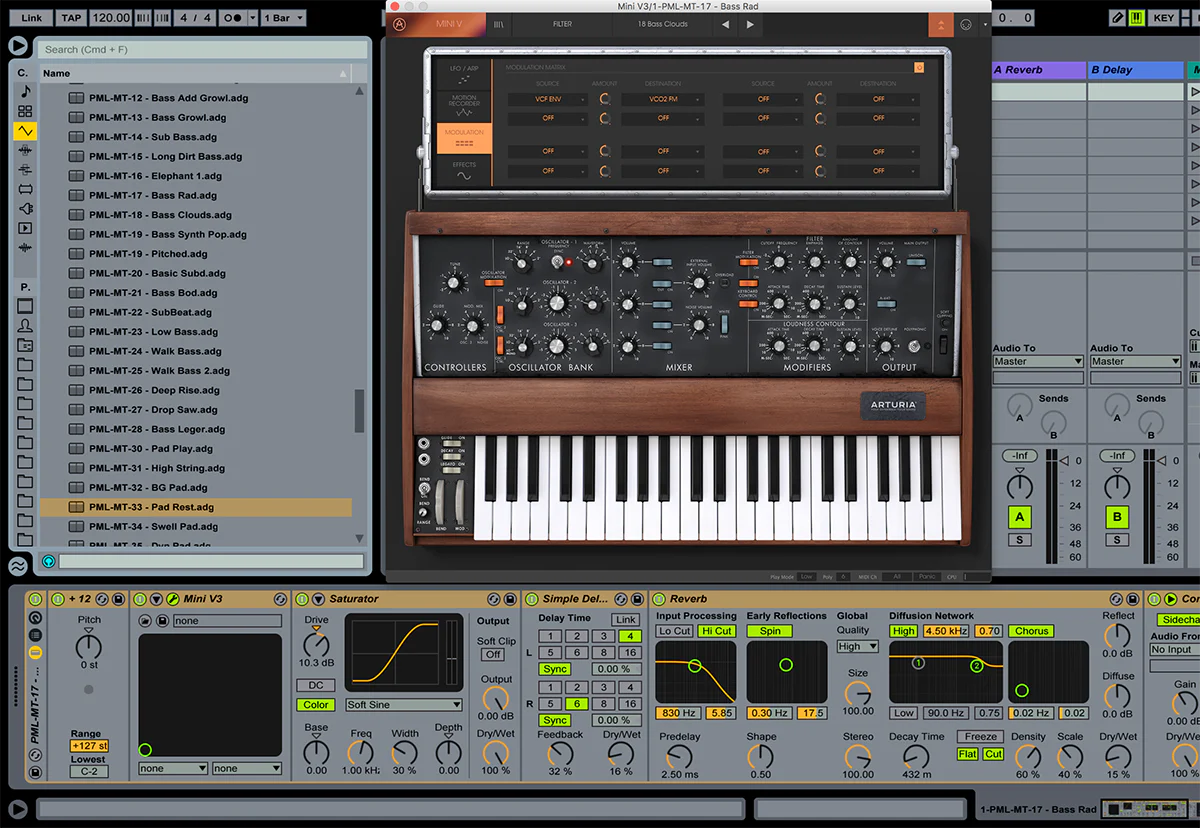Save the Saturator preset with disk icon

tap(510, 599)
